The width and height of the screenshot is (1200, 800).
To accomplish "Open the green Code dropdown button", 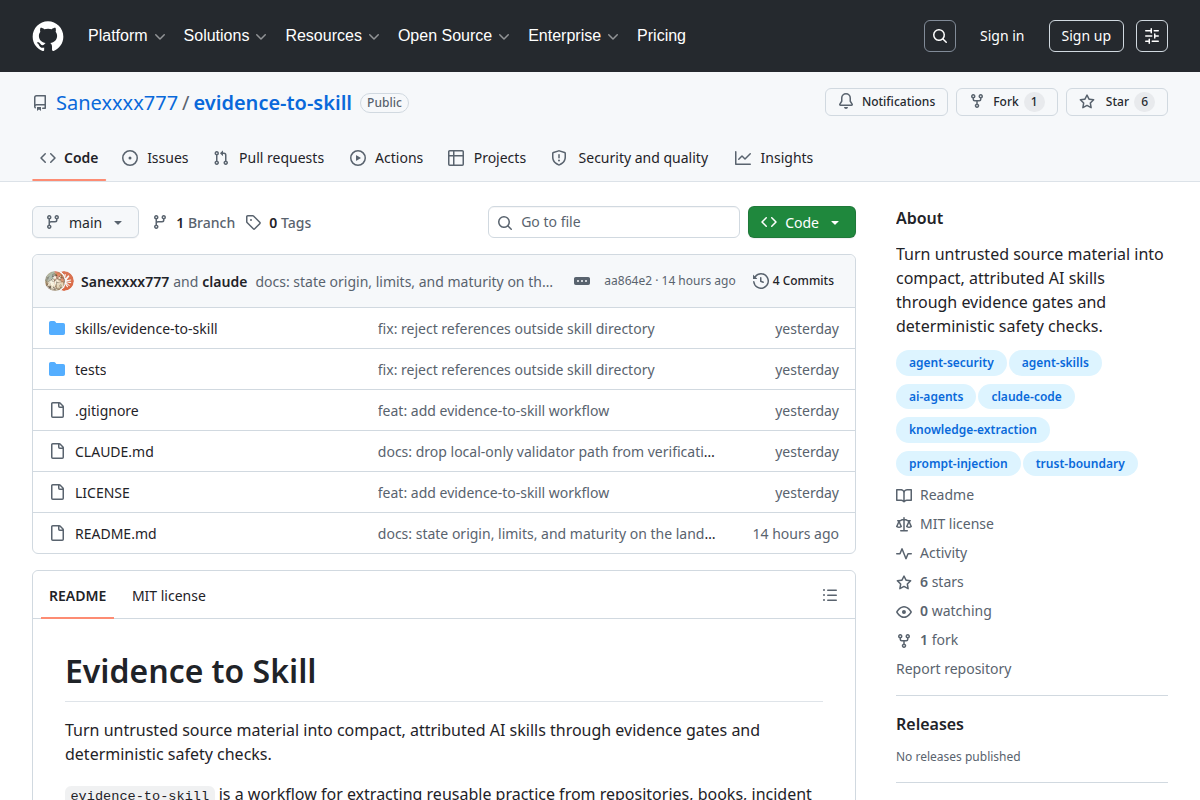I will 802,222.
